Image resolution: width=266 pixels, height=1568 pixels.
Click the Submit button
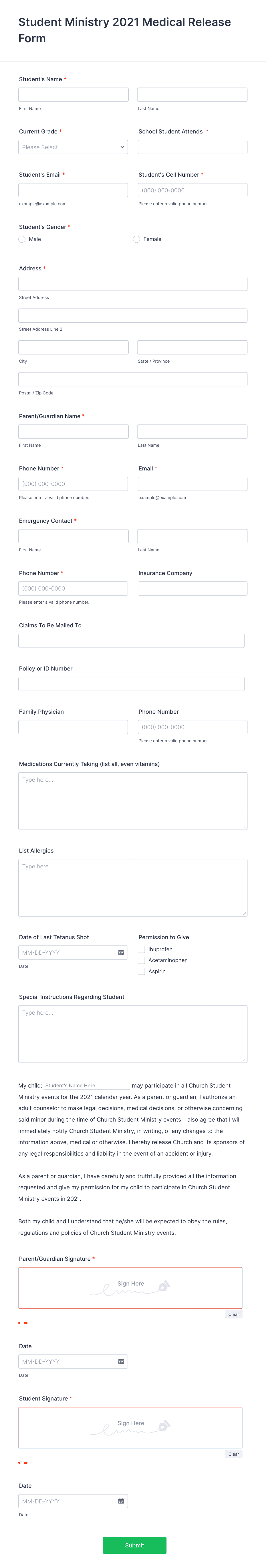pyautogui.click(x=134, y=1545)
